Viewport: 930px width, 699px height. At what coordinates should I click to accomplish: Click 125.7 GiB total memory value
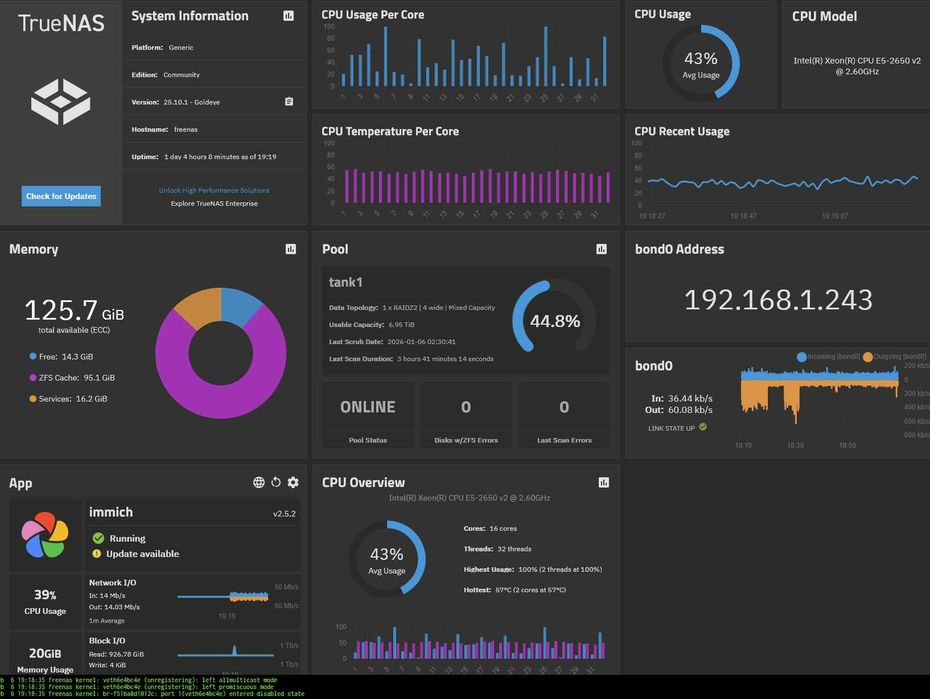[x=74, y=310]
